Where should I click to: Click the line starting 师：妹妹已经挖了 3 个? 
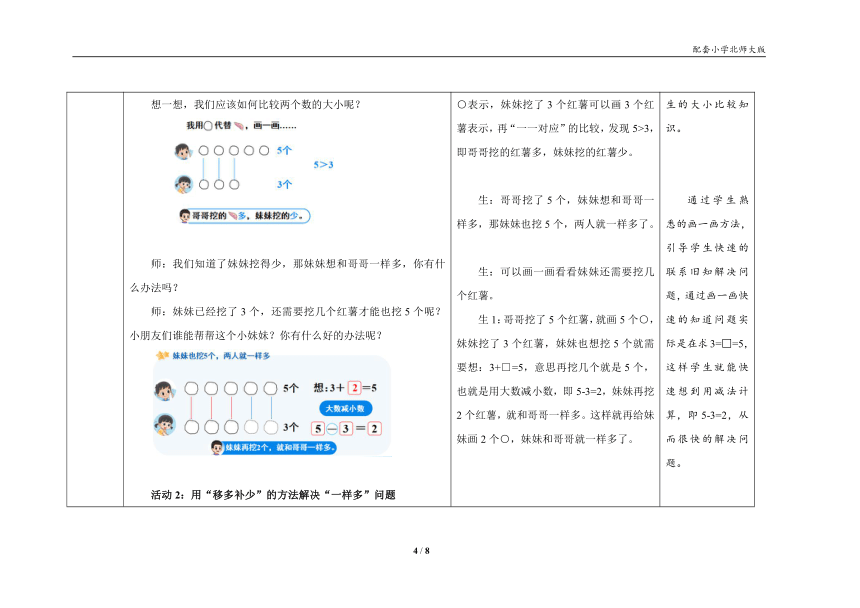tap(296, 311)
